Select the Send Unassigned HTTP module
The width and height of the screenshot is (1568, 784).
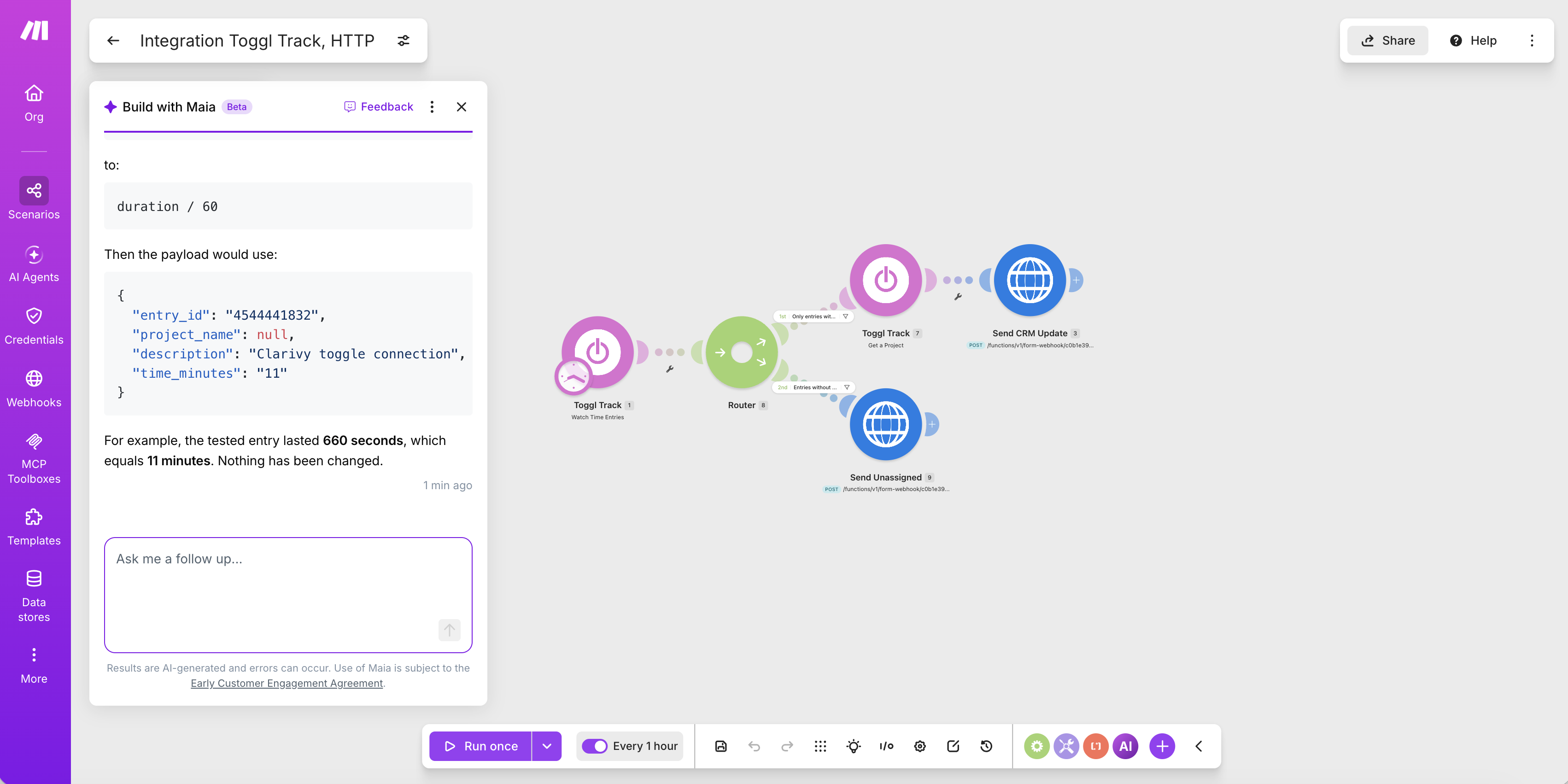(x=886, y=424)
